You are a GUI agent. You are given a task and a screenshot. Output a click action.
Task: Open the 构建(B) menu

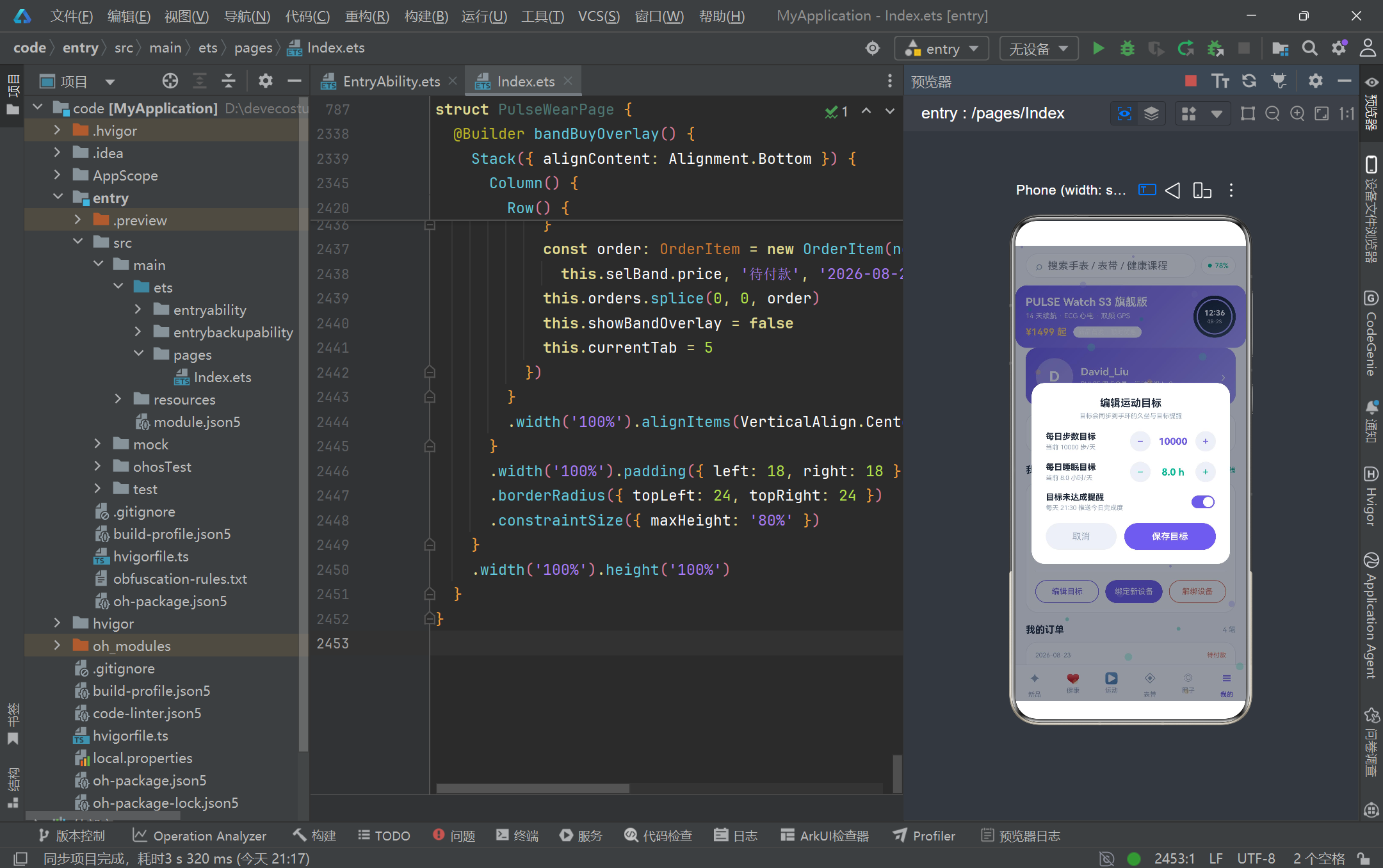pyautogui.click(x=426, y=16)
